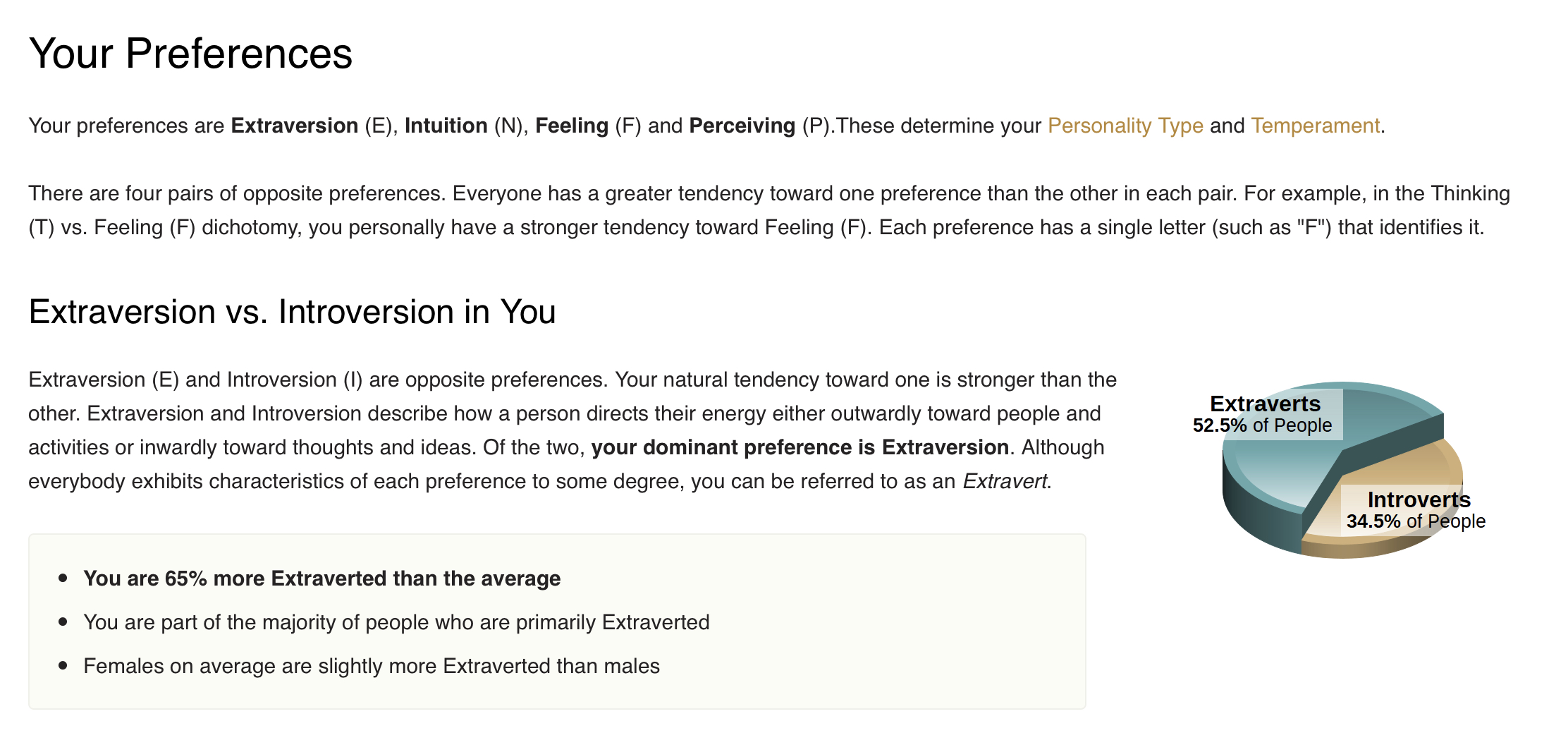Click the bold word Extraversion in the first sentence
1568x733 pixels.
pyautogui.click(x=294, y=126)
